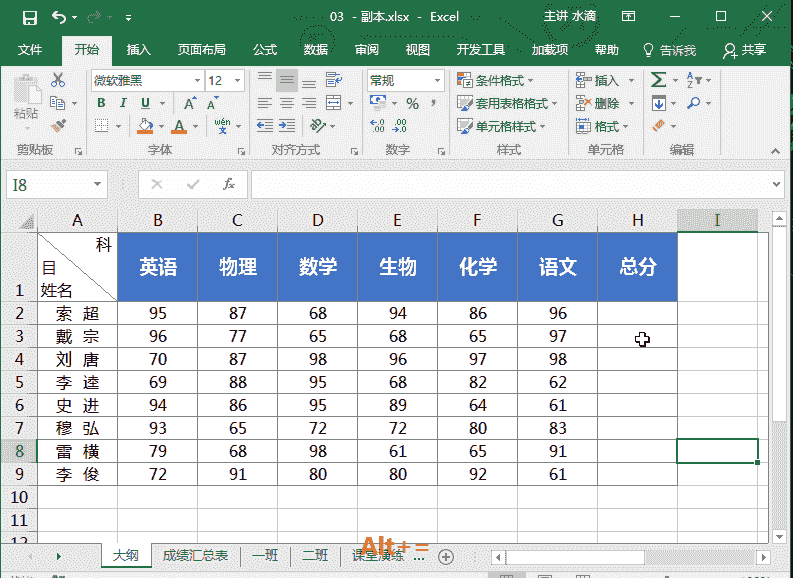Toggle center horizontal alignment
The image size is (793, 578).
[x=287, y=103]
